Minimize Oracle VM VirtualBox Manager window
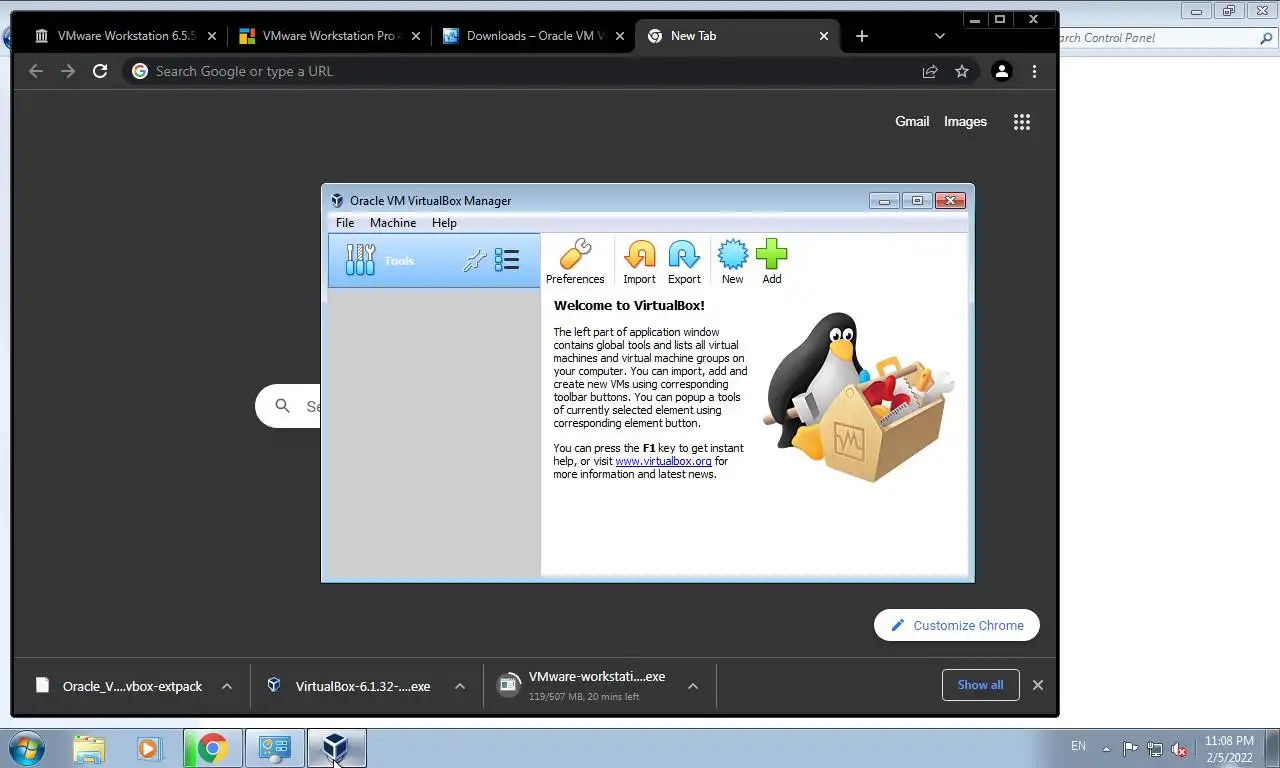The image size is (1280, 768). [x=884, y=201]
